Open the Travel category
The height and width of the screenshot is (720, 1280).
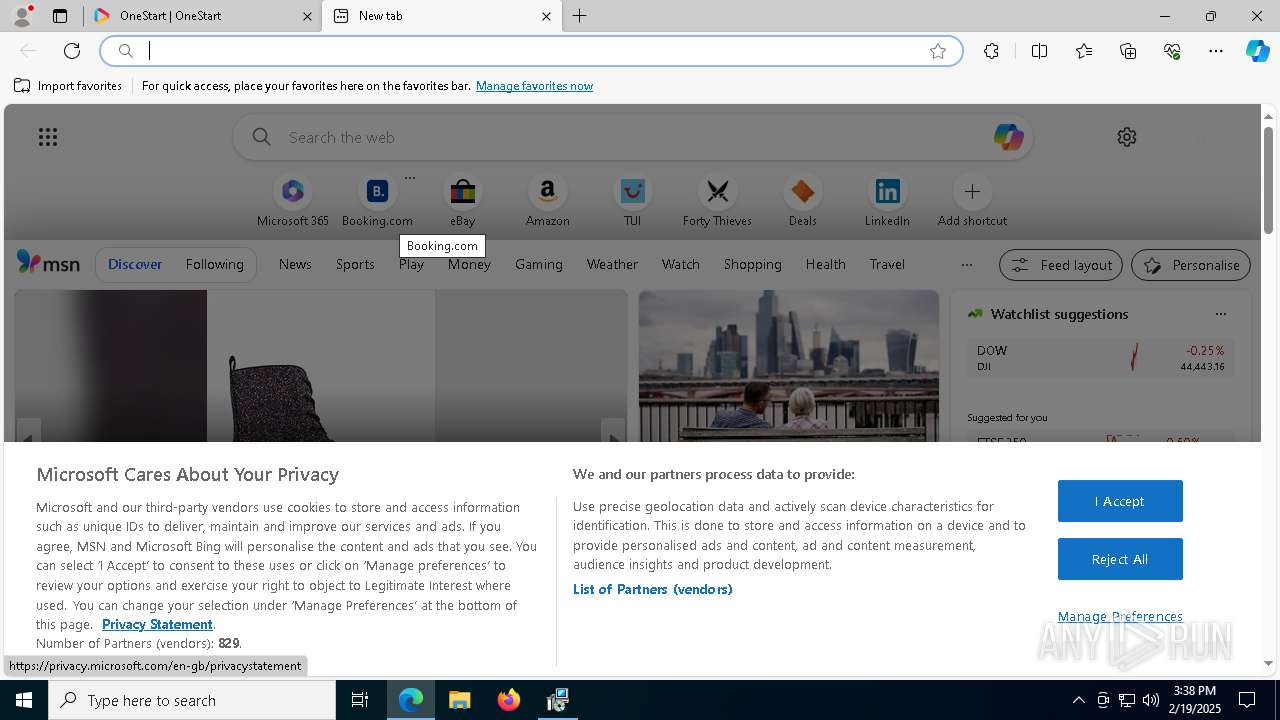887,264
